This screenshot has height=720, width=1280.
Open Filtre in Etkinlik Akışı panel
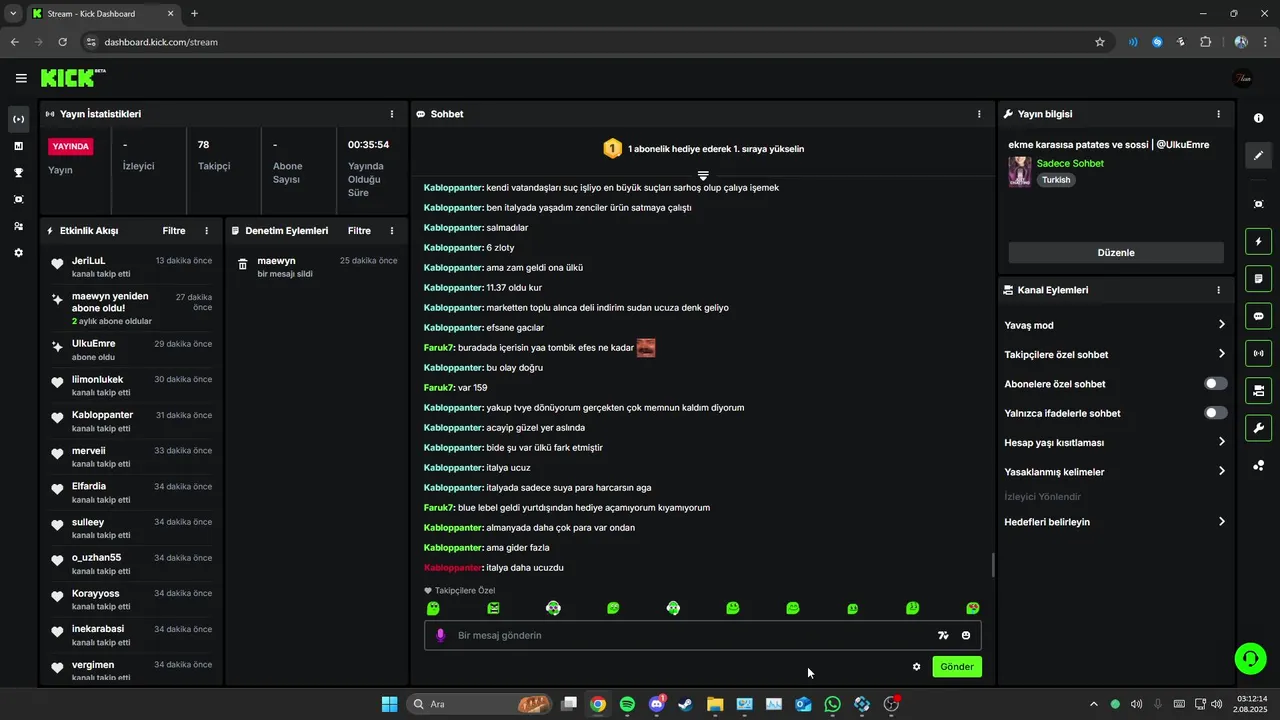(x=174, y=231)
